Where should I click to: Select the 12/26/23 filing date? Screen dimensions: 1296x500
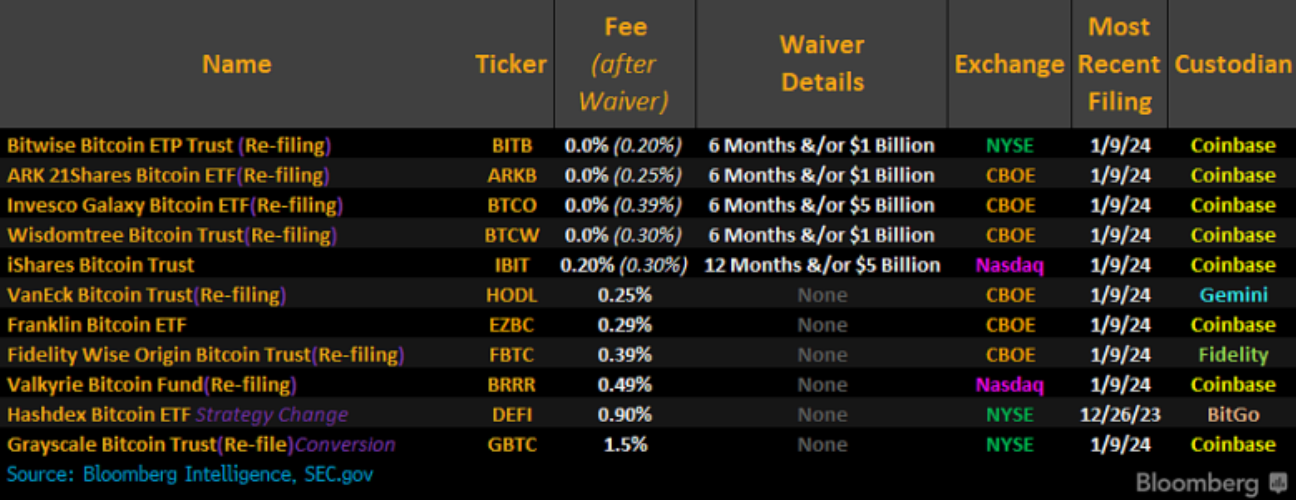point(1120,415)
